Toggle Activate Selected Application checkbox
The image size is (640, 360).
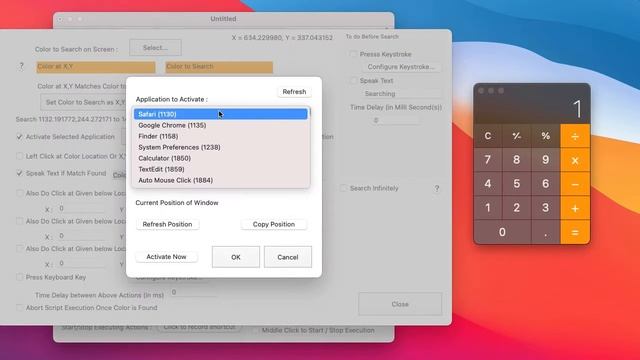20,137
